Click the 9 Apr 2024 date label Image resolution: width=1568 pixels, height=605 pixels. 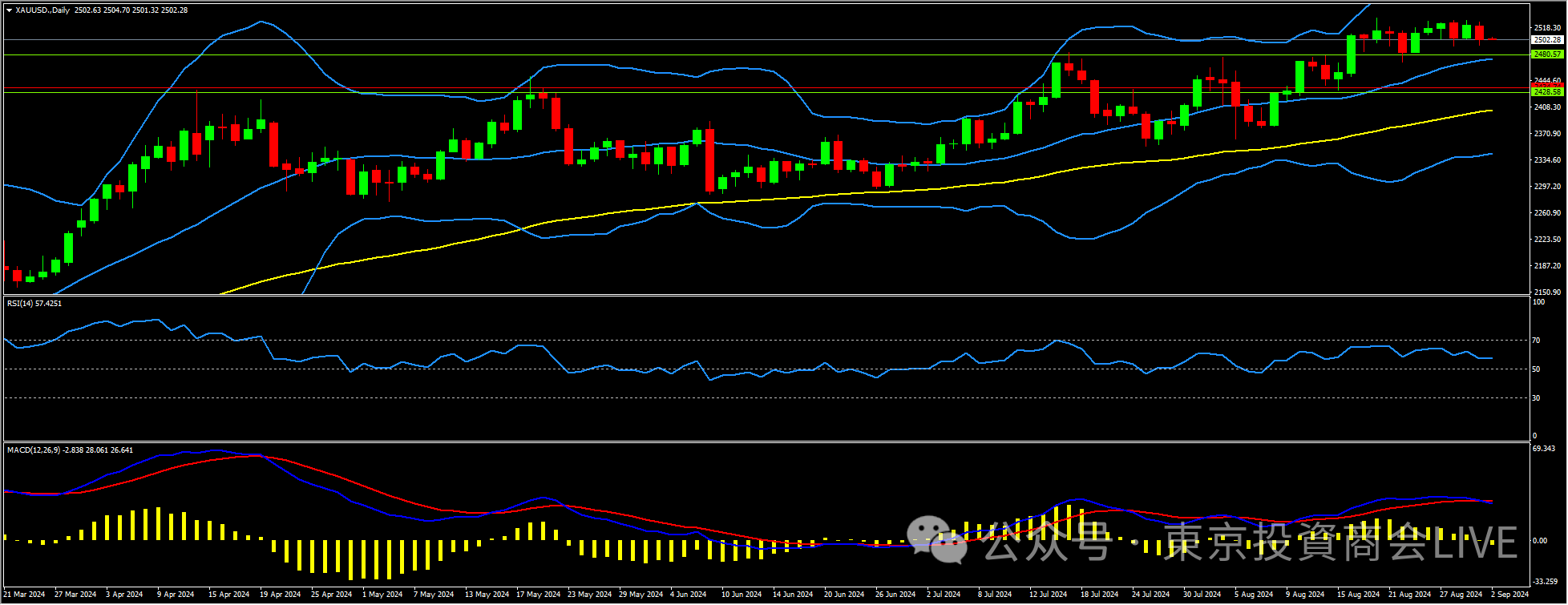point(176,595)
